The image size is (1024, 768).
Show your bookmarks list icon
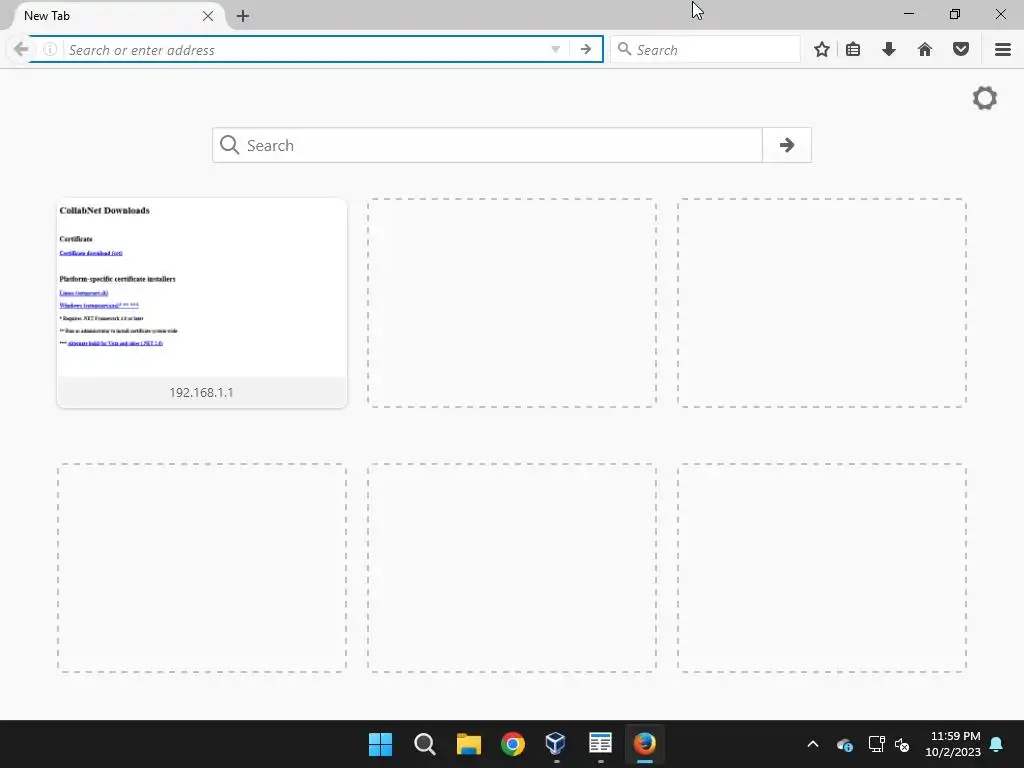click(x=853, y=50)
